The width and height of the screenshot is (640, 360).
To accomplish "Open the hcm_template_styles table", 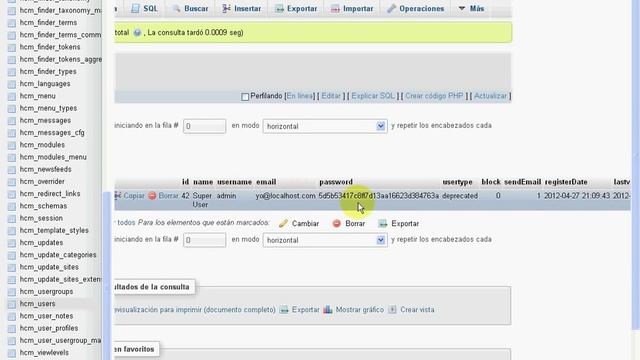I will tap(54, 230).
